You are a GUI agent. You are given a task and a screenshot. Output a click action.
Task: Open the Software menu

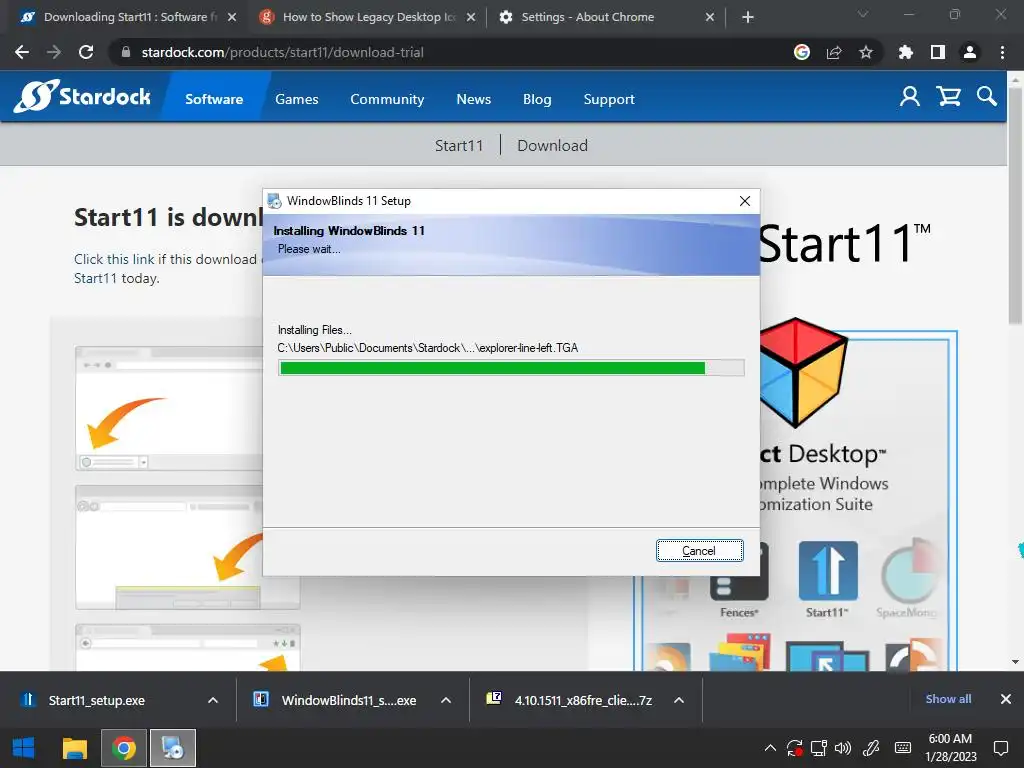click(x=214, y=99)
